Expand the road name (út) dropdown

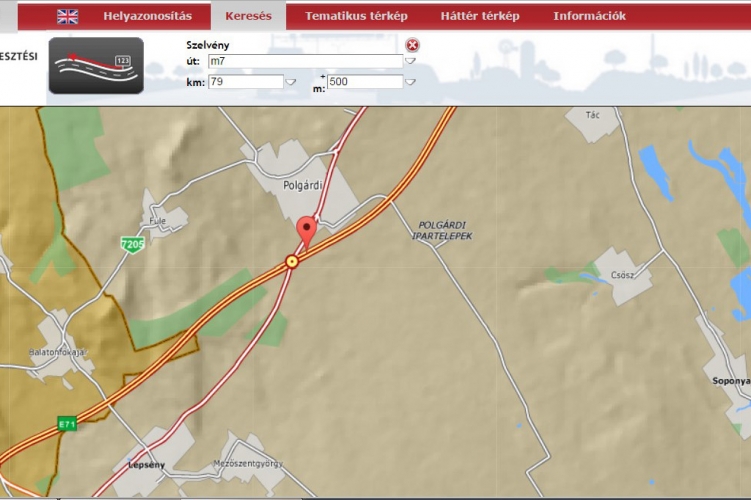pos(410,62)
